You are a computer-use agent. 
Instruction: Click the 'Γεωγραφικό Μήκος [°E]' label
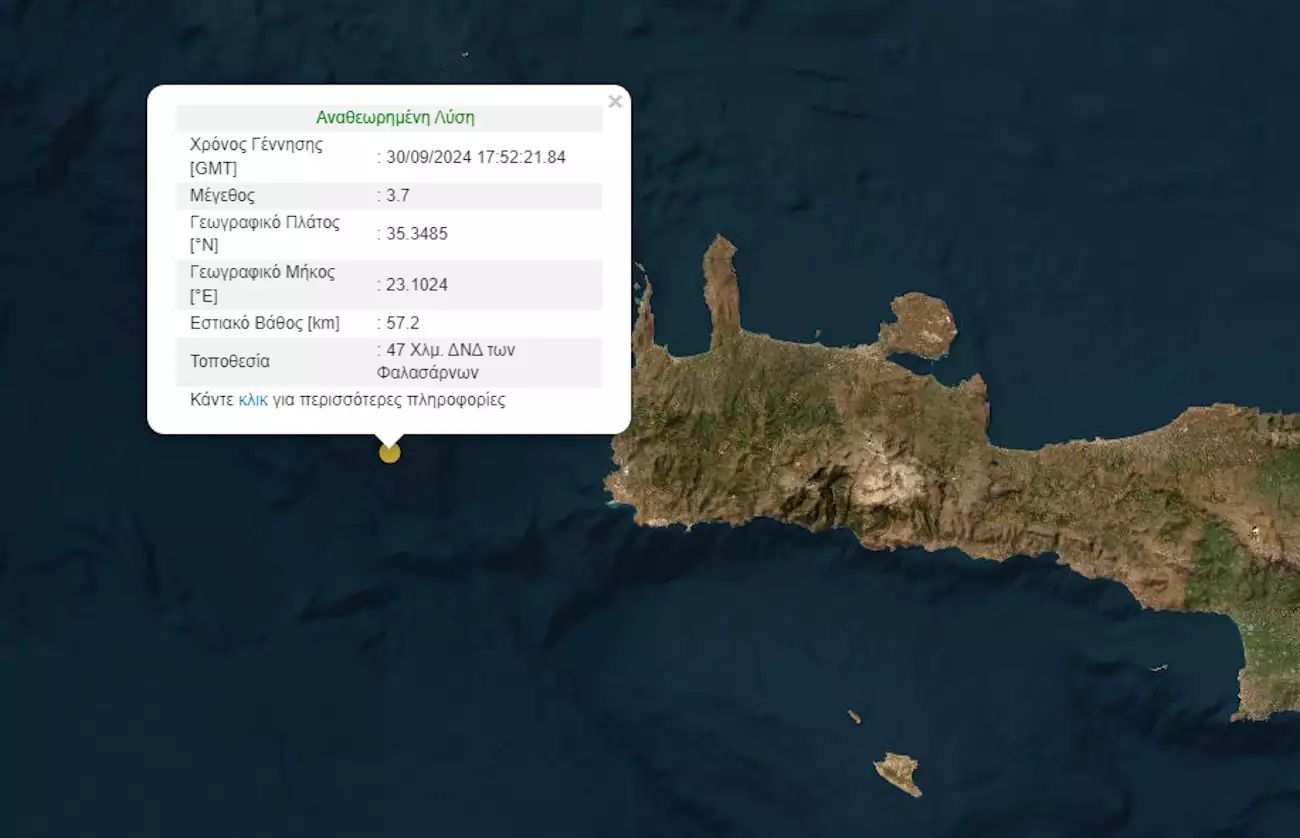pyautogui.click(x=262, y=284)
